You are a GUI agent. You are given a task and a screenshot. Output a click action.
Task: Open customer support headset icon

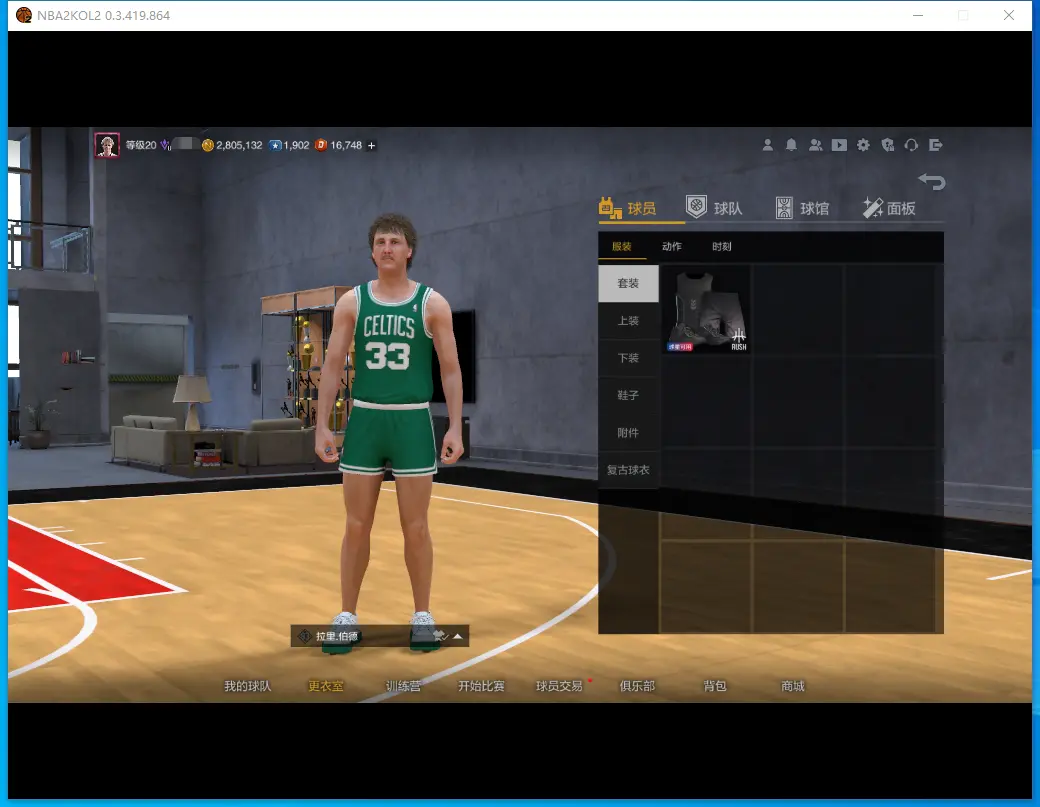click(x=911, y=145)
